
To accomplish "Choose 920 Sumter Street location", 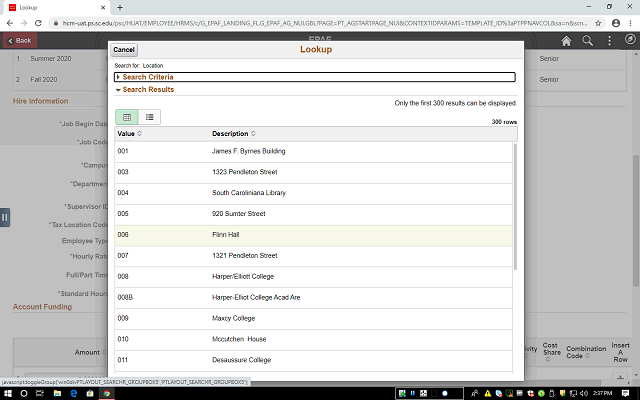I will (x=239, y=214).
